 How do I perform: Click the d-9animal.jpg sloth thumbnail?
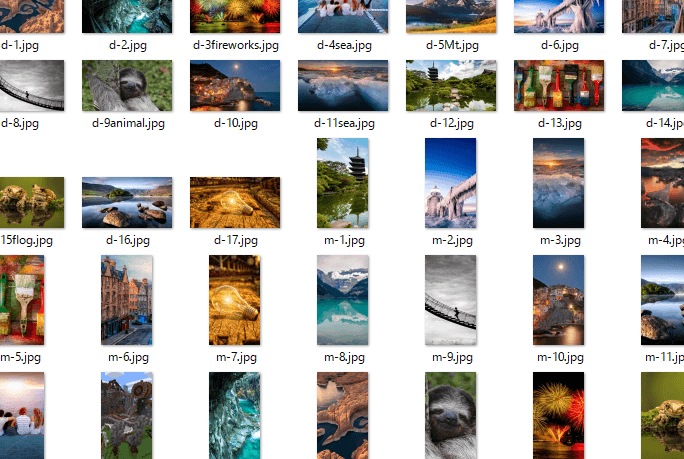(x=127, y=86)
